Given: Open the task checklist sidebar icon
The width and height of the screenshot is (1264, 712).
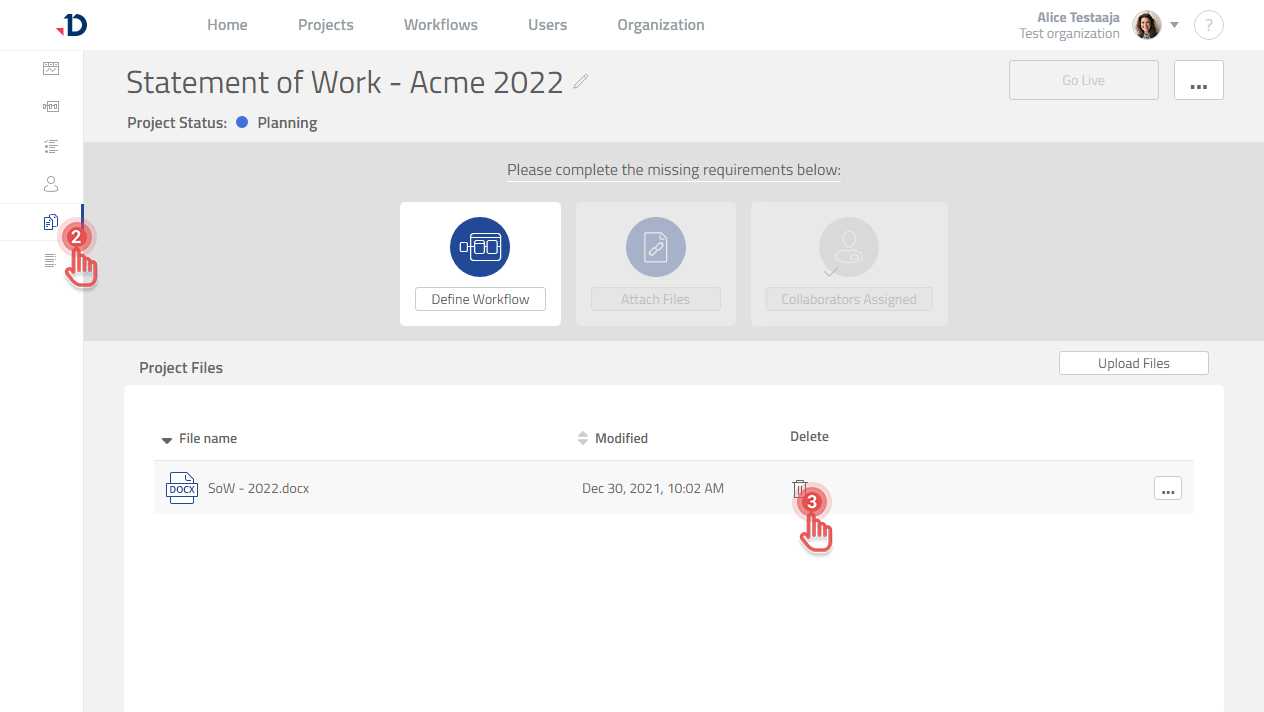Looking at the screenshot, I should click(51, 146).
